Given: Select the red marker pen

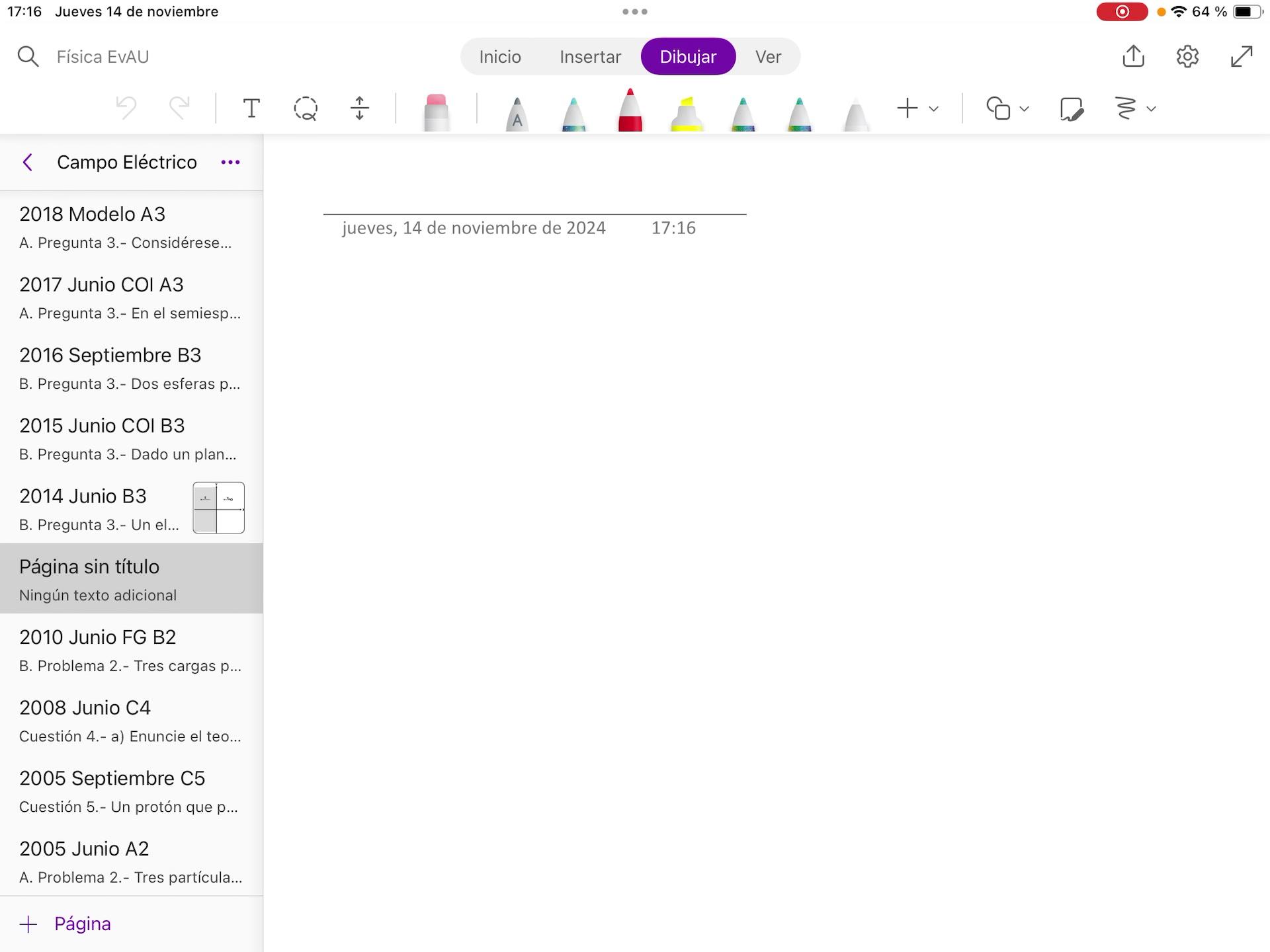Looking at the screenshot, I should pos(630,111).
